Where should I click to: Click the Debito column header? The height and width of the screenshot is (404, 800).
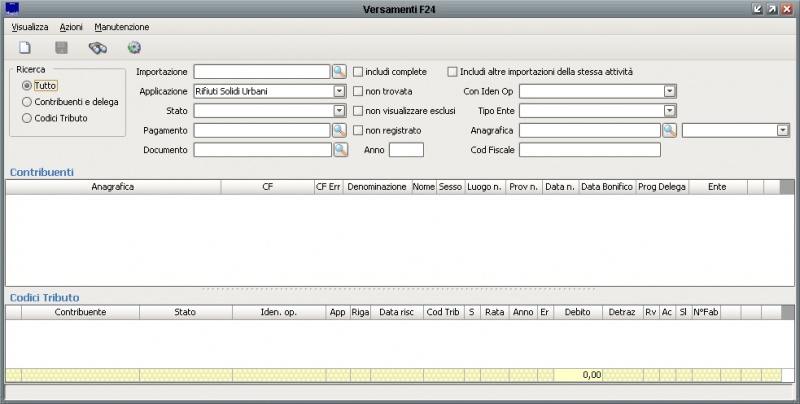(x=577, y=313)
